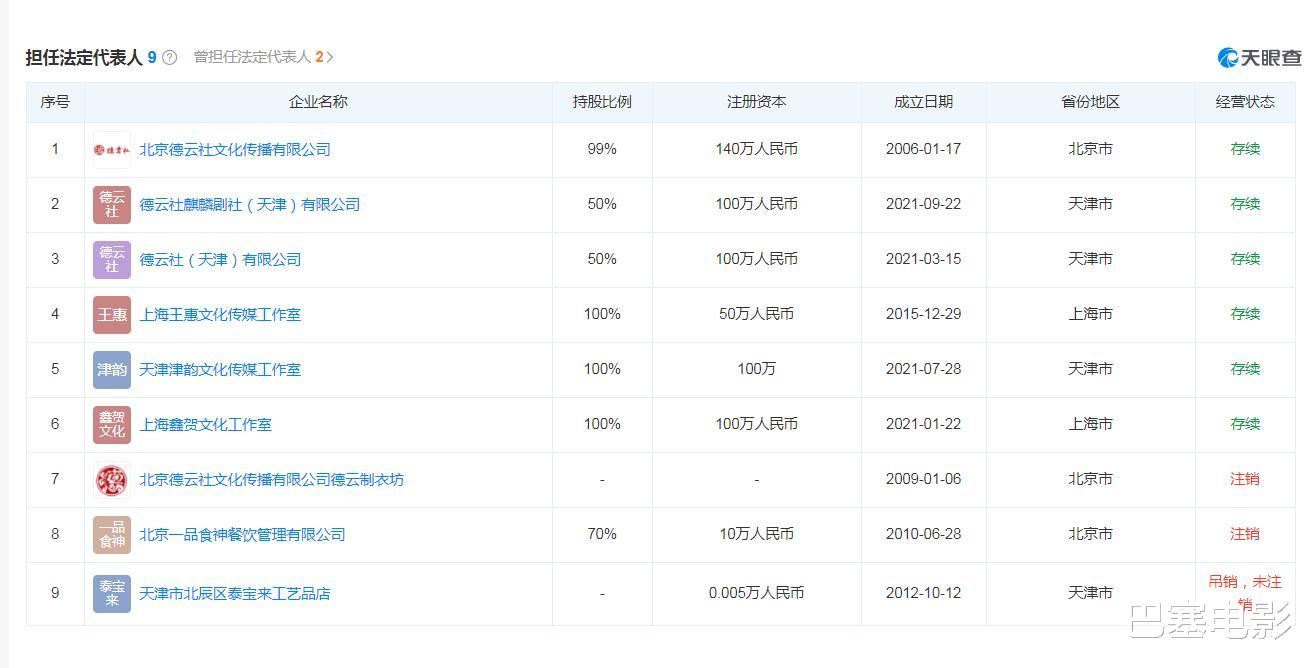The image size is (1313, 668).
Task: Click the 99% shareholding cell
Action: [602, 149]
